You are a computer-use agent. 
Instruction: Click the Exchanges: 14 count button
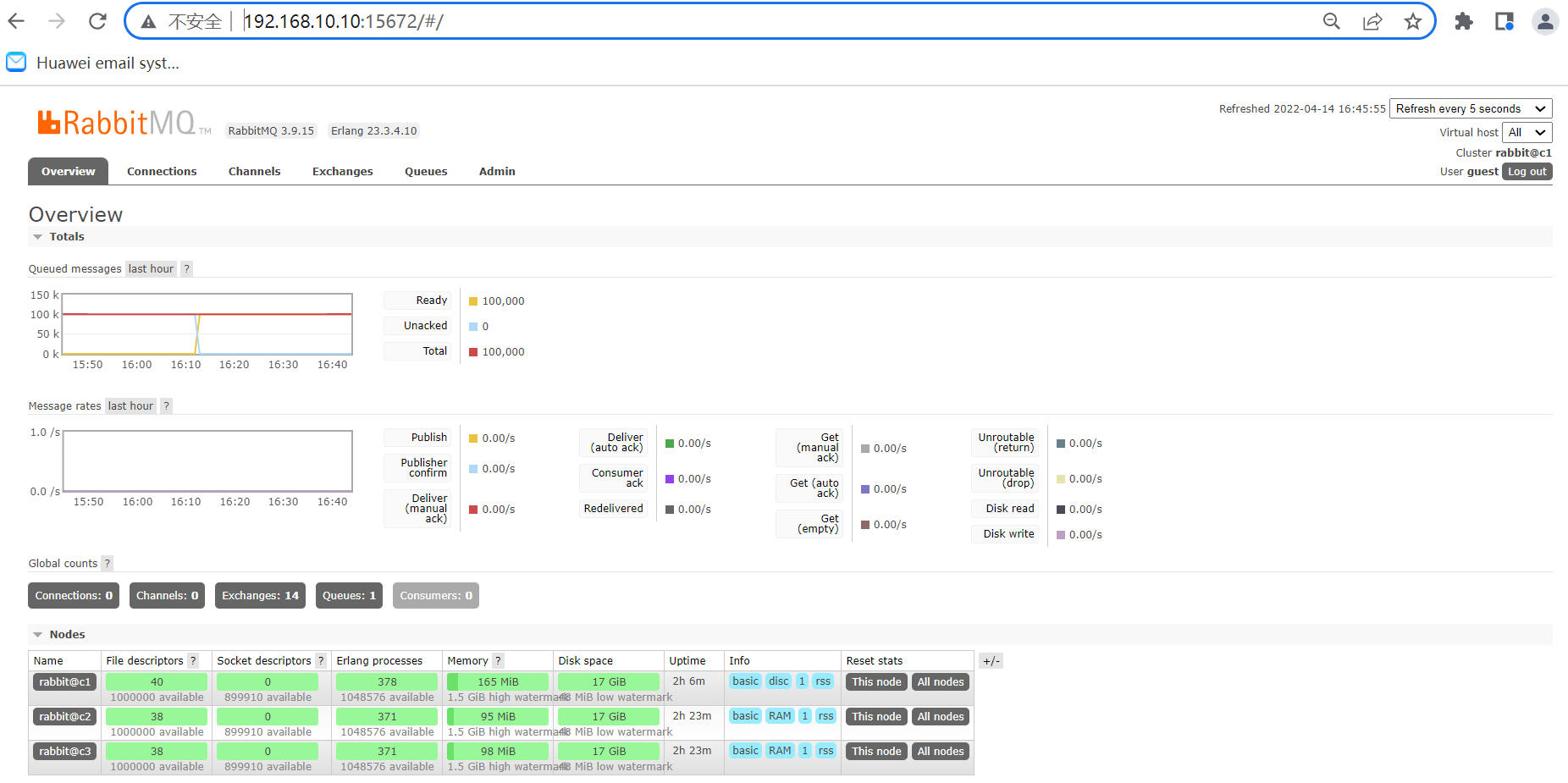click(261, 596)
